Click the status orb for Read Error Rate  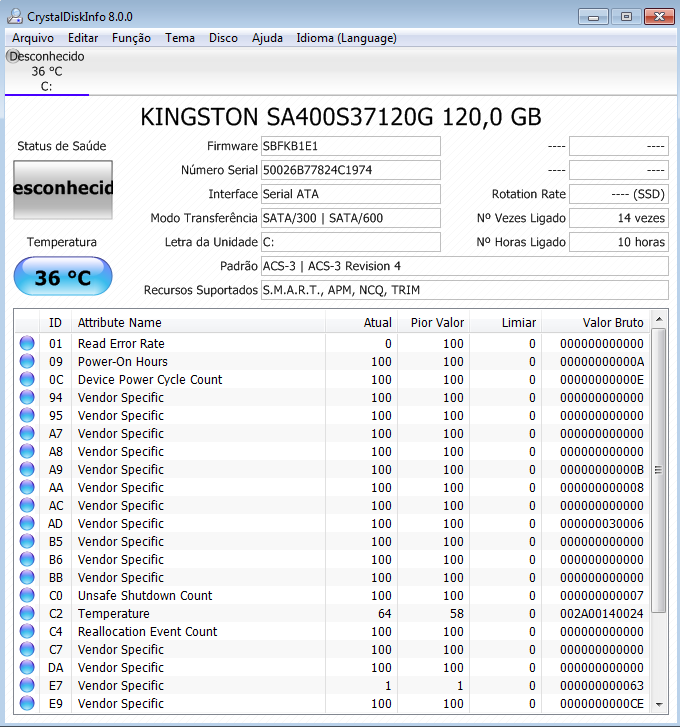point(27,343)
